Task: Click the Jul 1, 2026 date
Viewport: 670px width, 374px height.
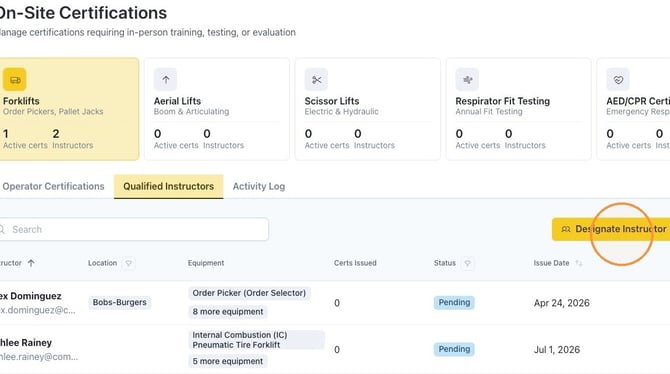Action: (557, 350)
